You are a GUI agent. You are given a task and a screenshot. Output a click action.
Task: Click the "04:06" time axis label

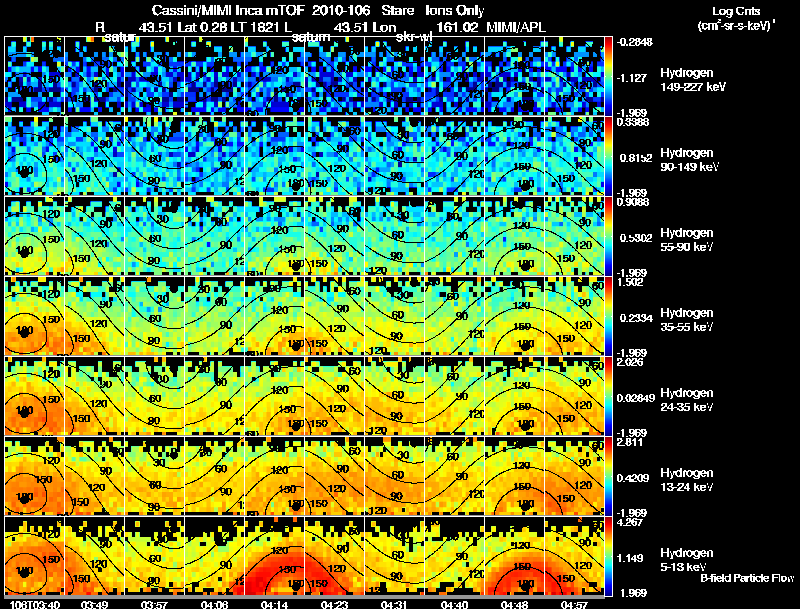(x=214, y=604)
